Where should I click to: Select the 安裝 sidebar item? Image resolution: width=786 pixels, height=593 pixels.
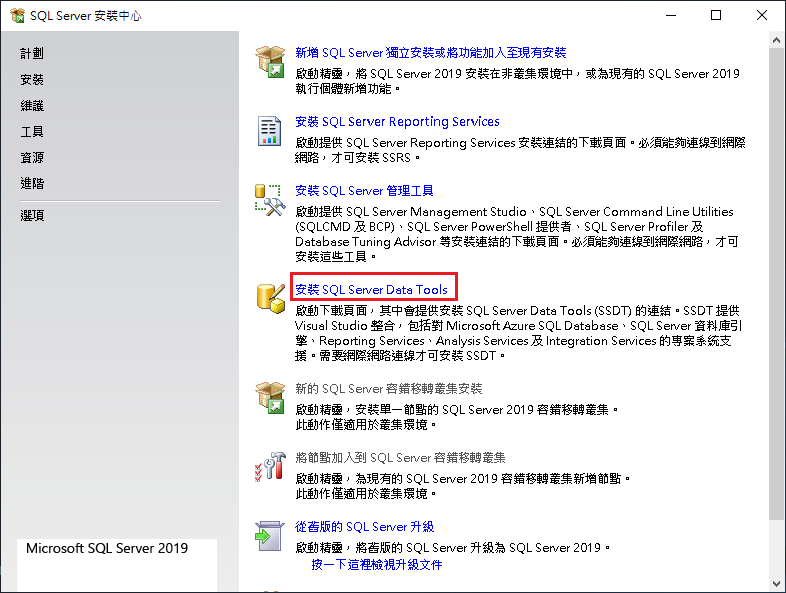[x=32, y=79]
